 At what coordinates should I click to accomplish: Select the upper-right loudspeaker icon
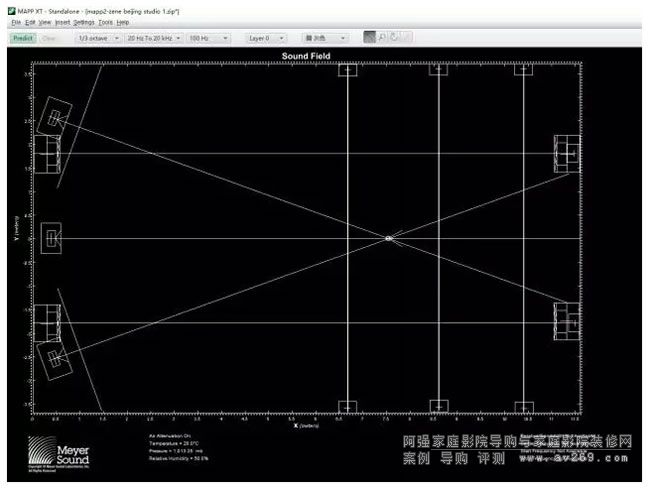click(568, 153)
